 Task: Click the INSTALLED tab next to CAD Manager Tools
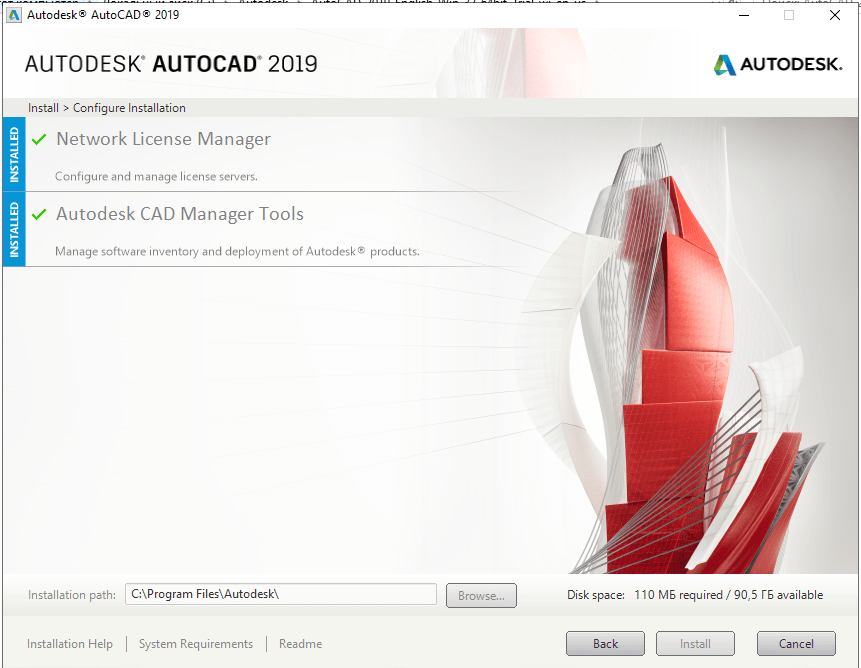14,229
